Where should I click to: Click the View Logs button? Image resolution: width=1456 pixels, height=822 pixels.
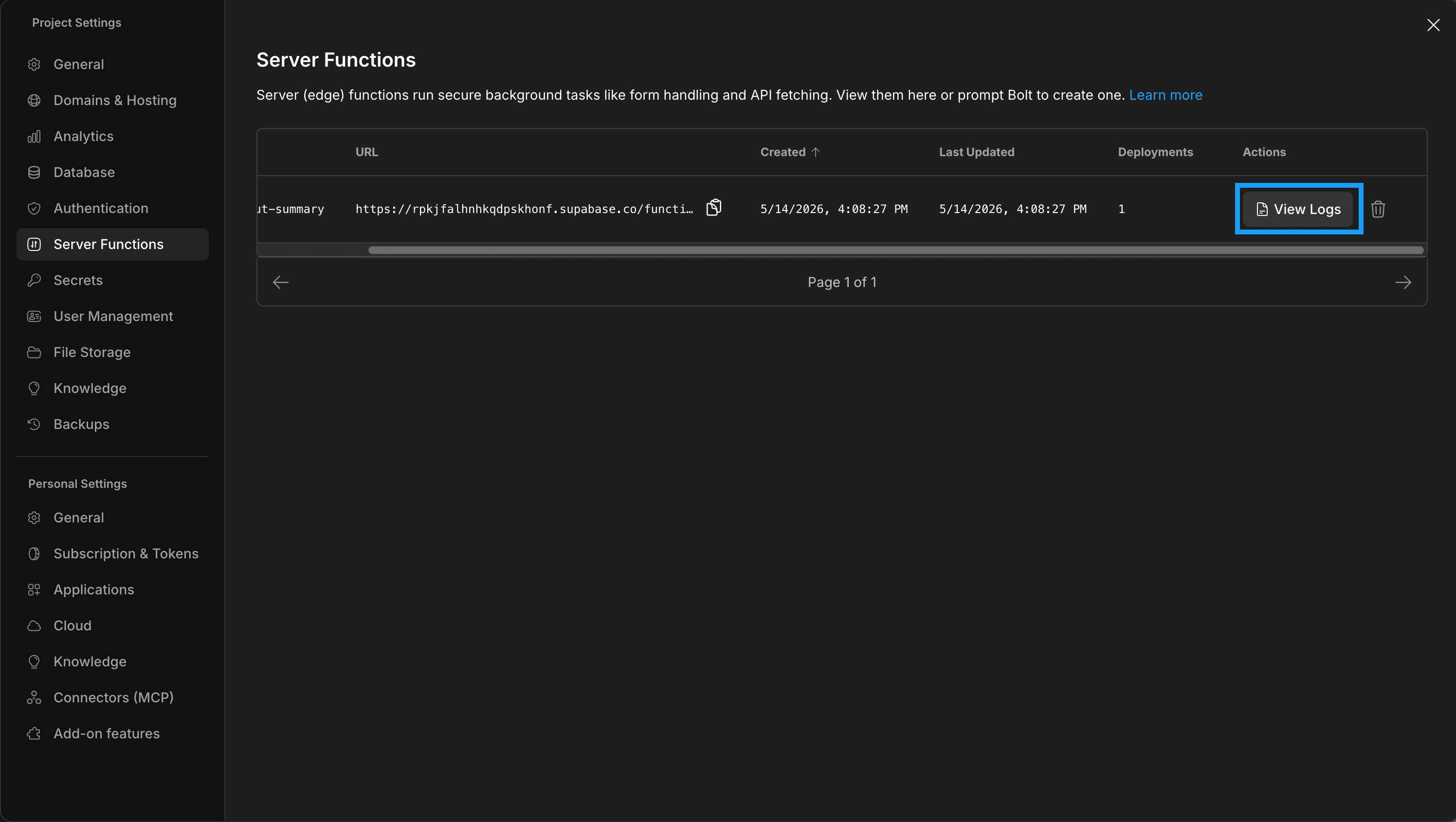(1298, 209)
